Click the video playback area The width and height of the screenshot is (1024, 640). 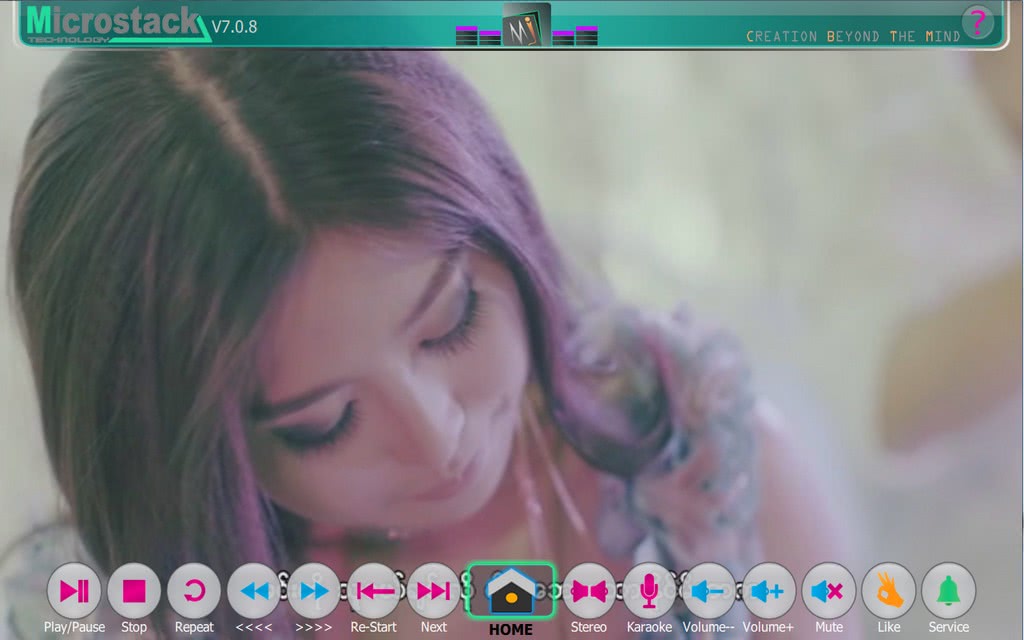point(512,300)
